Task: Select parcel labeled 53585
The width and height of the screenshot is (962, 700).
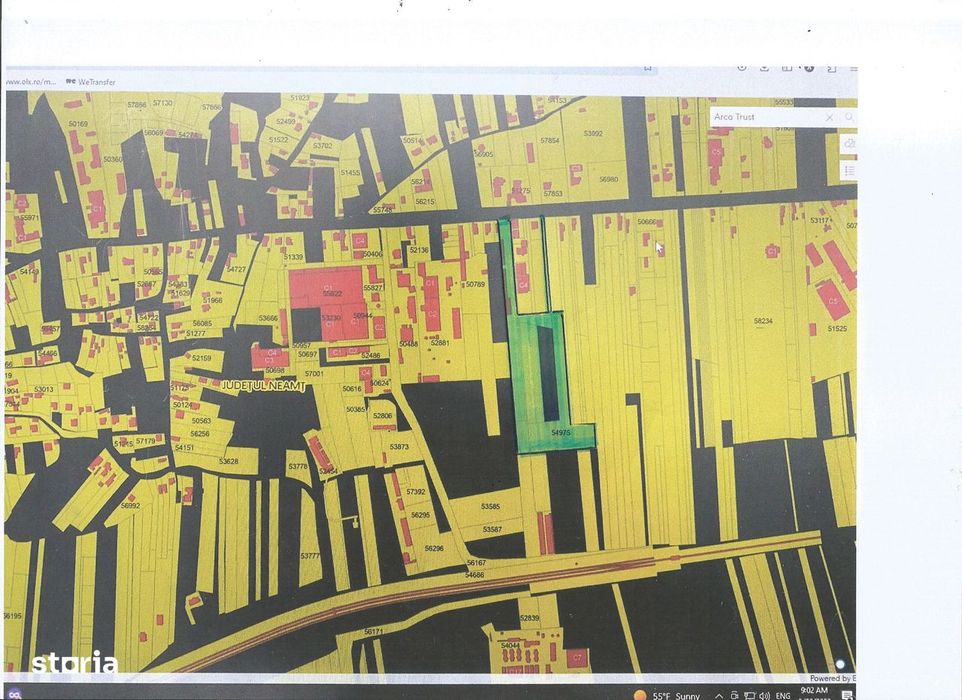Action: tap(490, 507)
